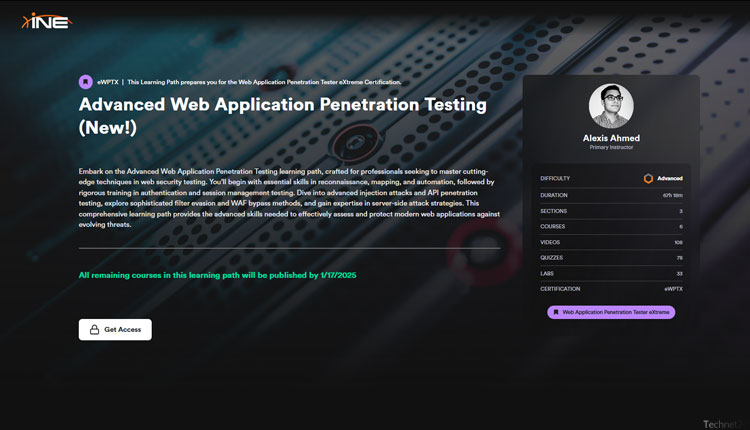Click the CERTIFICATION row label
This screenshot has height=430, width=750.
coord(560,289)
